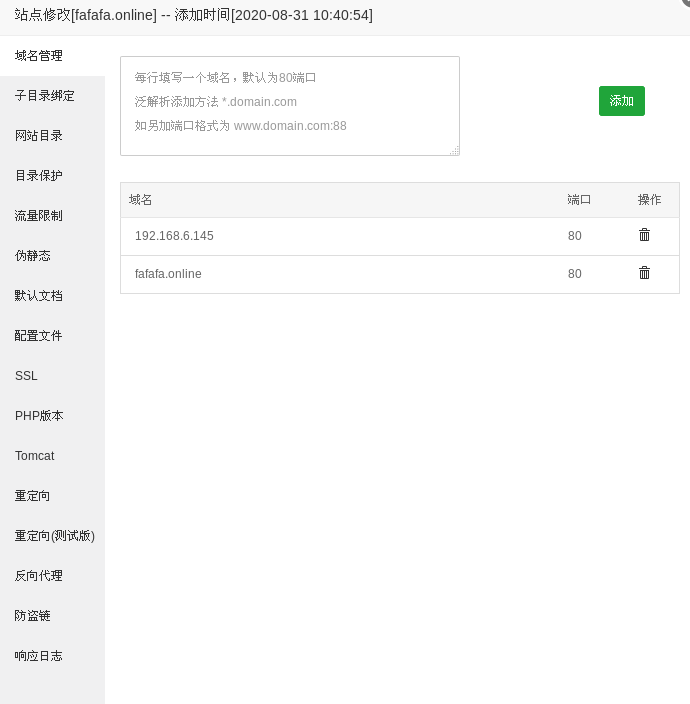
Task: Click the 操作 column header
Action: click(x=649, y=200)
